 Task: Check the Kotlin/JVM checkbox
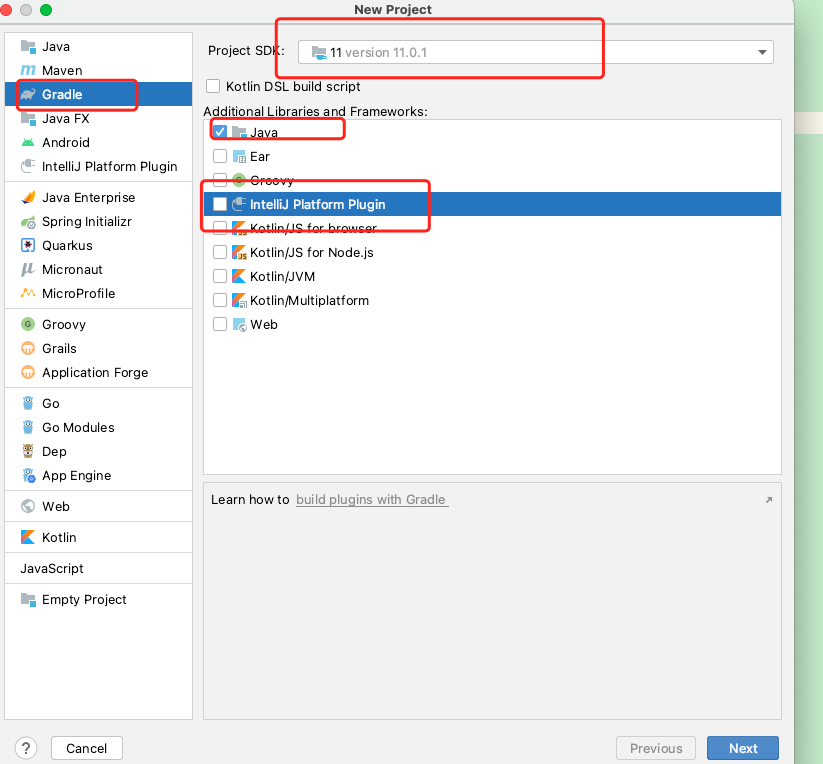click(x=220, y=277)
